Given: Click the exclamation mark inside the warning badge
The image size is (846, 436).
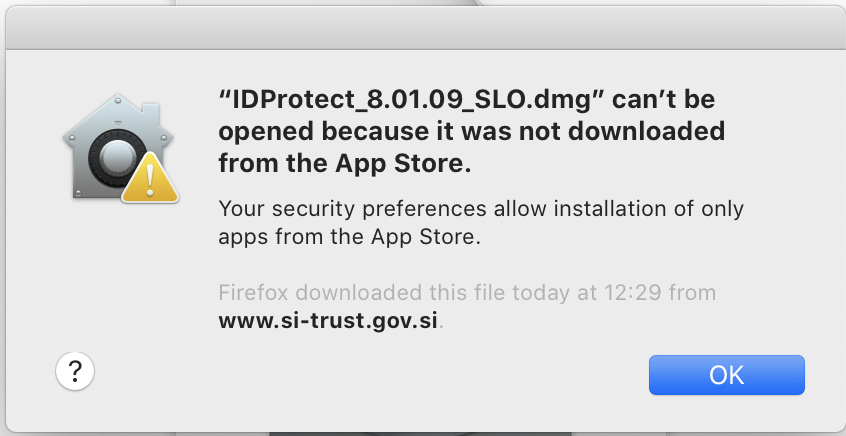Looking at the screenshot, I should click(150, 180).
